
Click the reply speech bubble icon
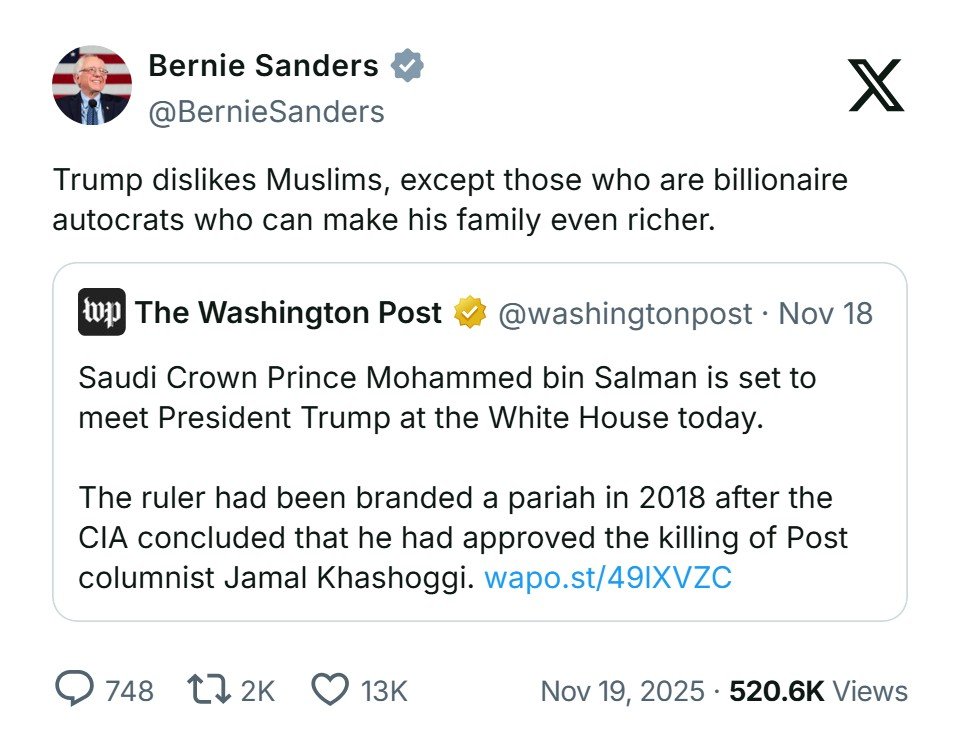(x=73, y=690)
